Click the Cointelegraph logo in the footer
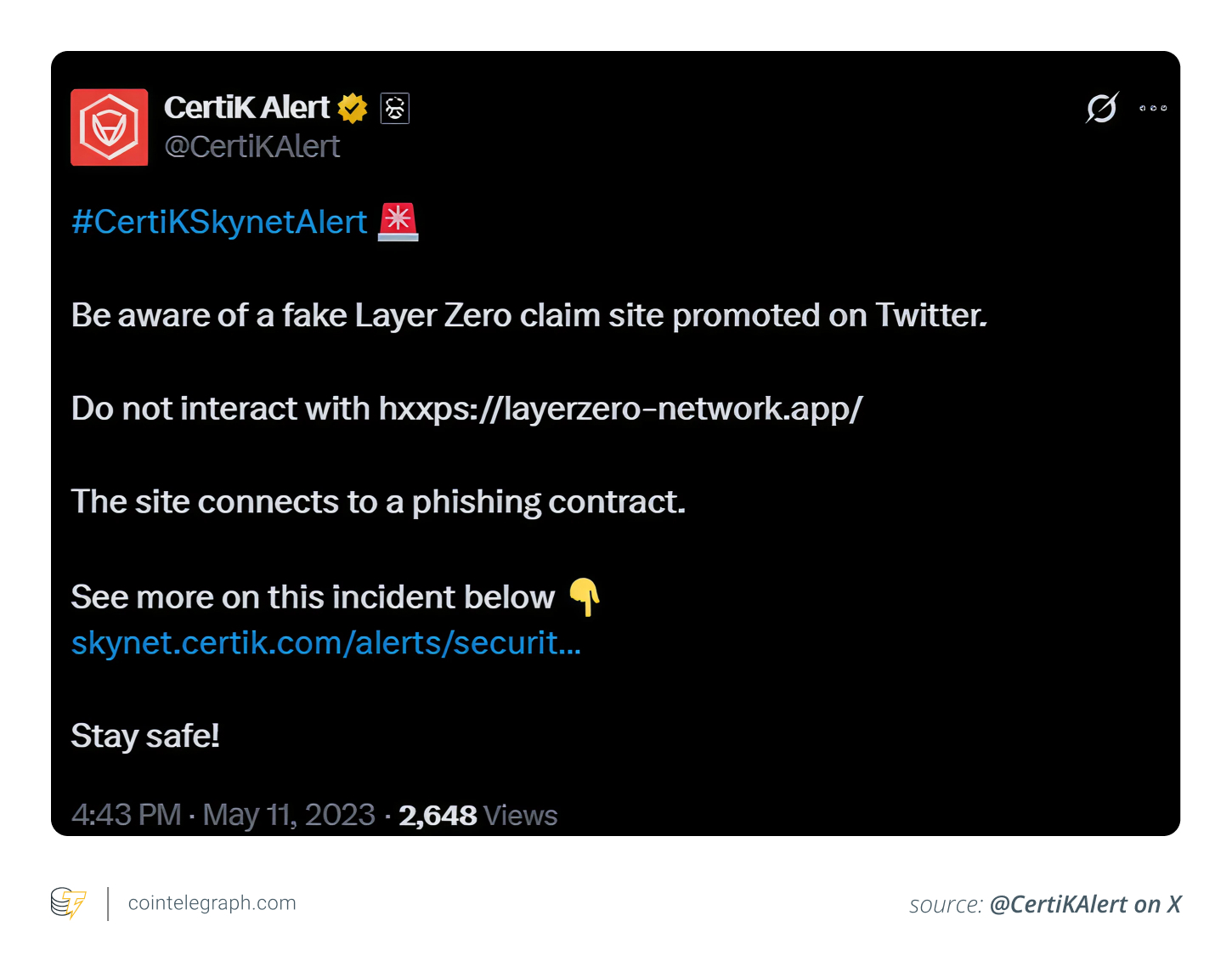The width and height of the screenshot is (1232, 972). pyautogui.click(x=68, y=903)
